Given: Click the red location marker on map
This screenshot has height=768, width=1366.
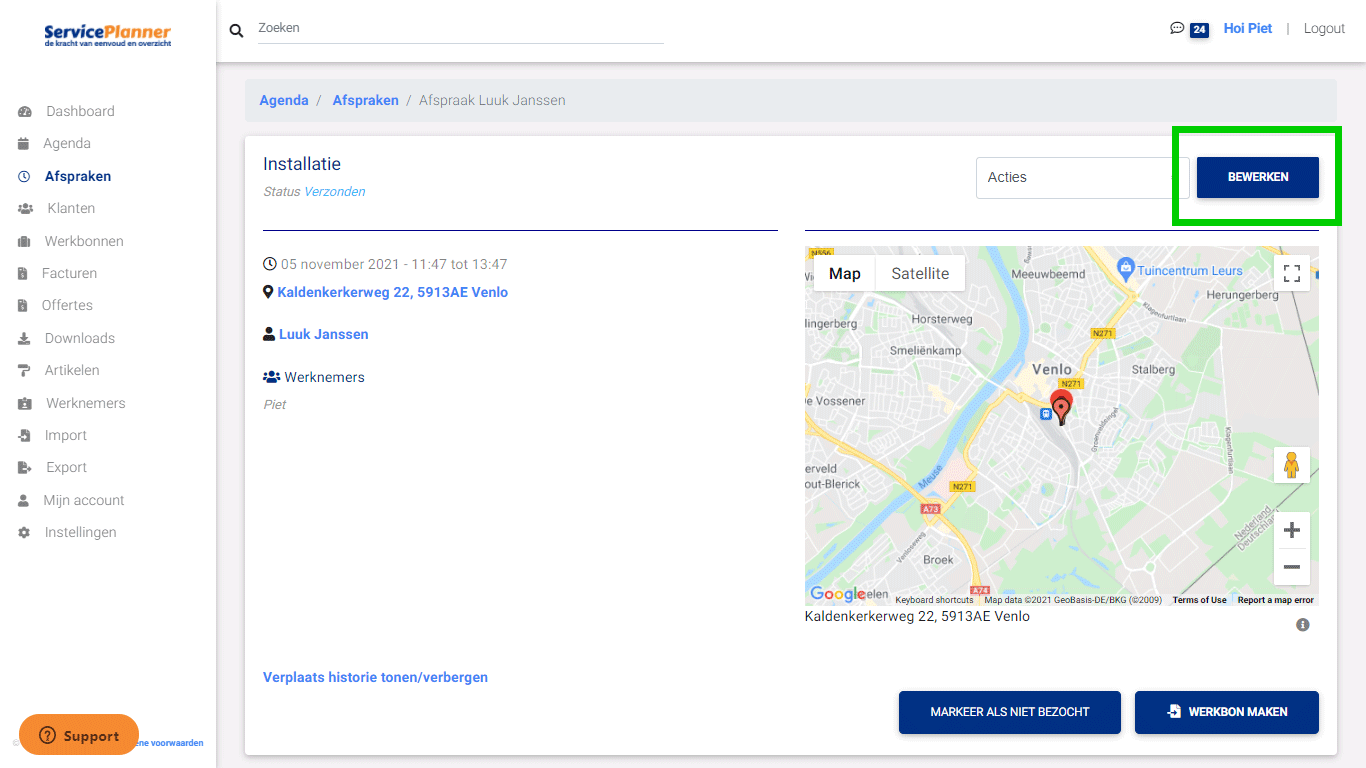Looking at the screenshot, I should pyautogui.click(x=1061, y=407).
